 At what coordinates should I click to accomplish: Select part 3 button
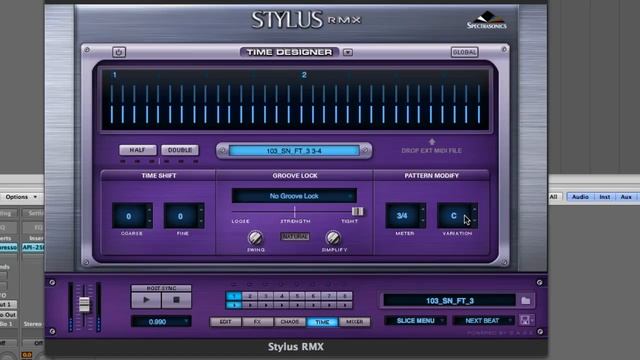[266, 296]
